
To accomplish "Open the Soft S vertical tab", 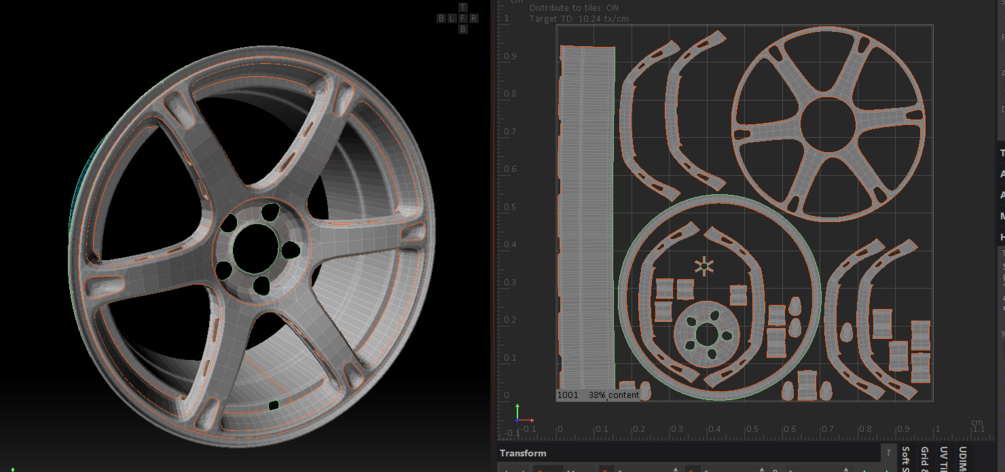I will click(906, 458).
